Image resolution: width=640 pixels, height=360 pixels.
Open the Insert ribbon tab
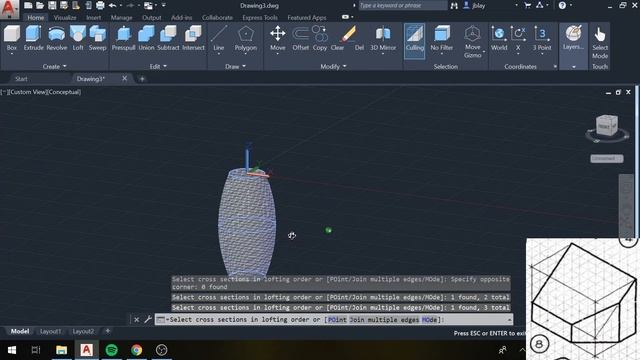point(93,18)
